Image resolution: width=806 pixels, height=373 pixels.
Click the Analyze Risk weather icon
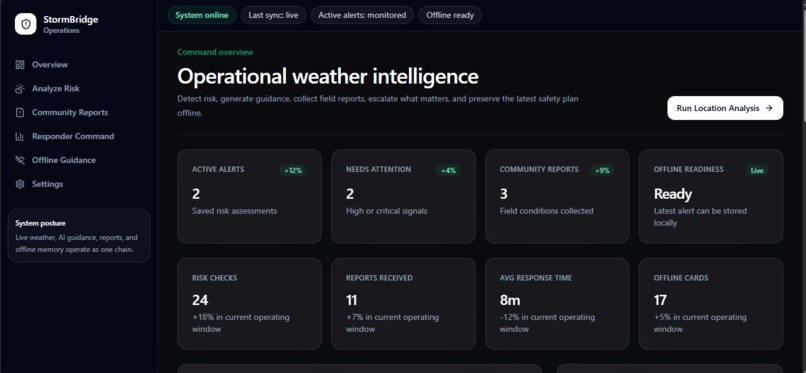(x=20, y=88)
